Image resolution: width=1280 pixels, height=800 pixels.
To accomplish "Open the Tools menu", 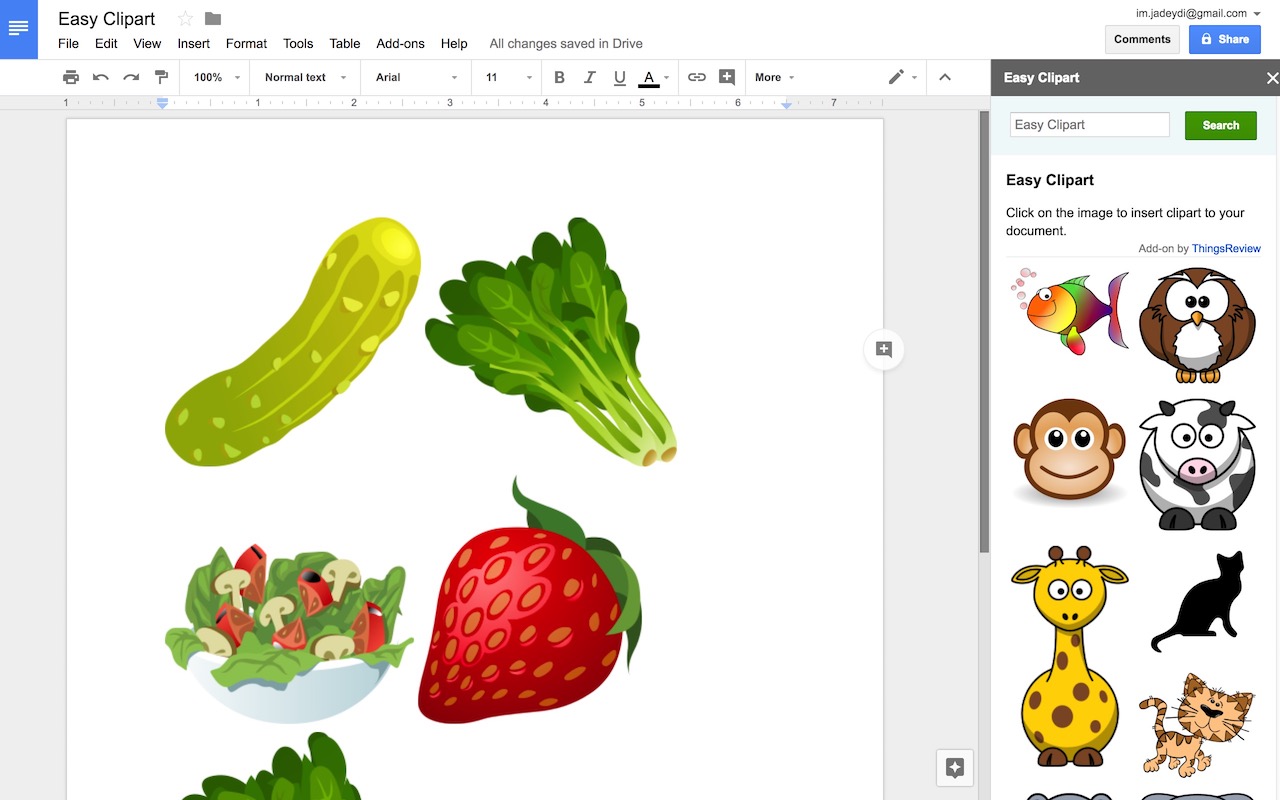I will click(298, 43).
